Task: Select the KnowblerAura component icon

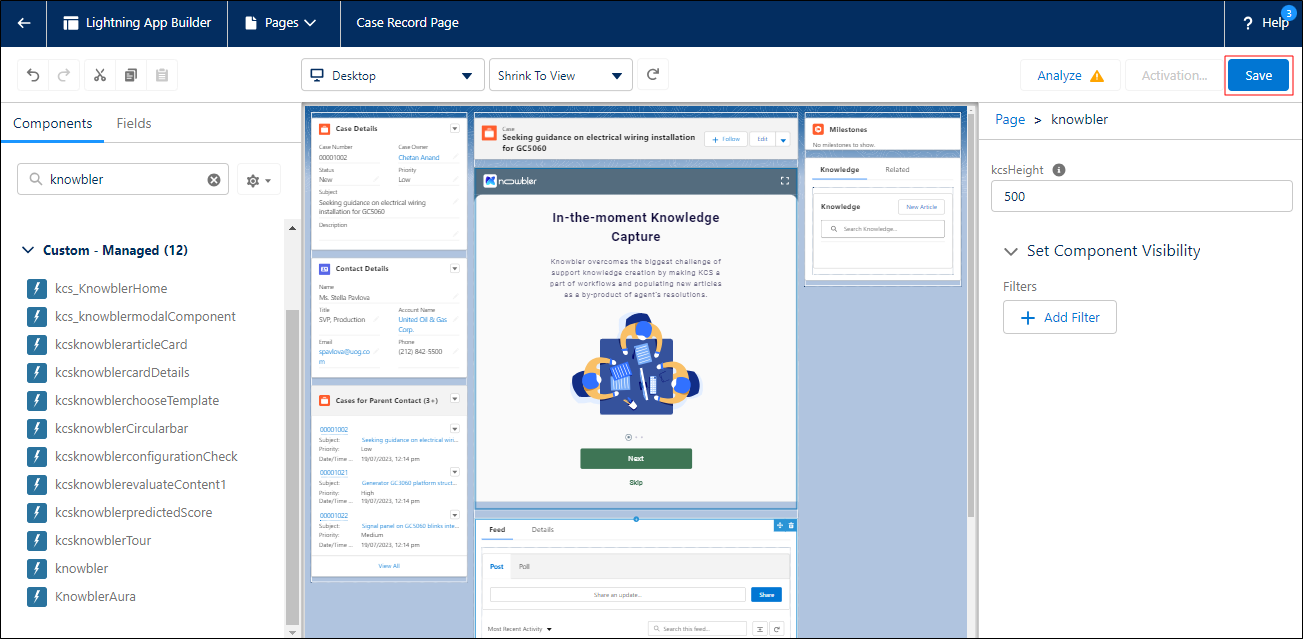Action: tap(37, 597)
